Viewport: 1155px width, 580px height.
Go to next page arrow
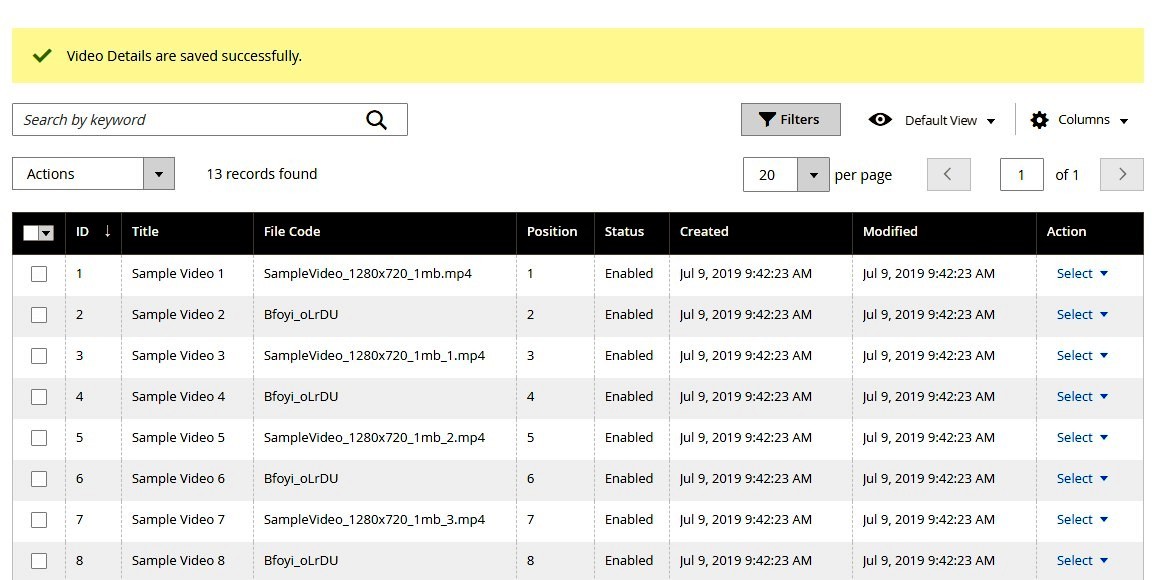coord(1121,174)
